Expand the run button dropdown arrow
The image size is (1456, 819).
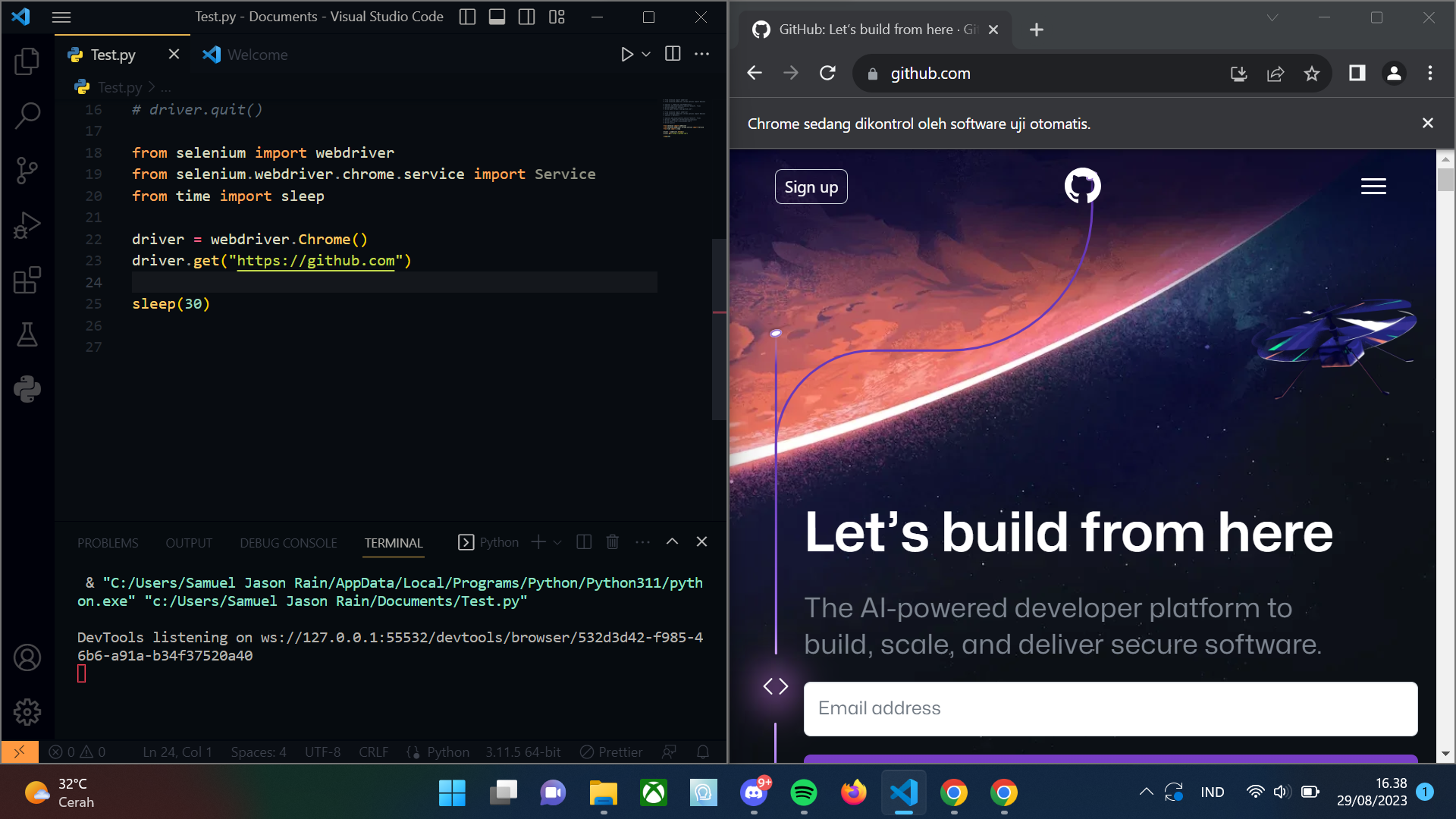click(646, 55)
